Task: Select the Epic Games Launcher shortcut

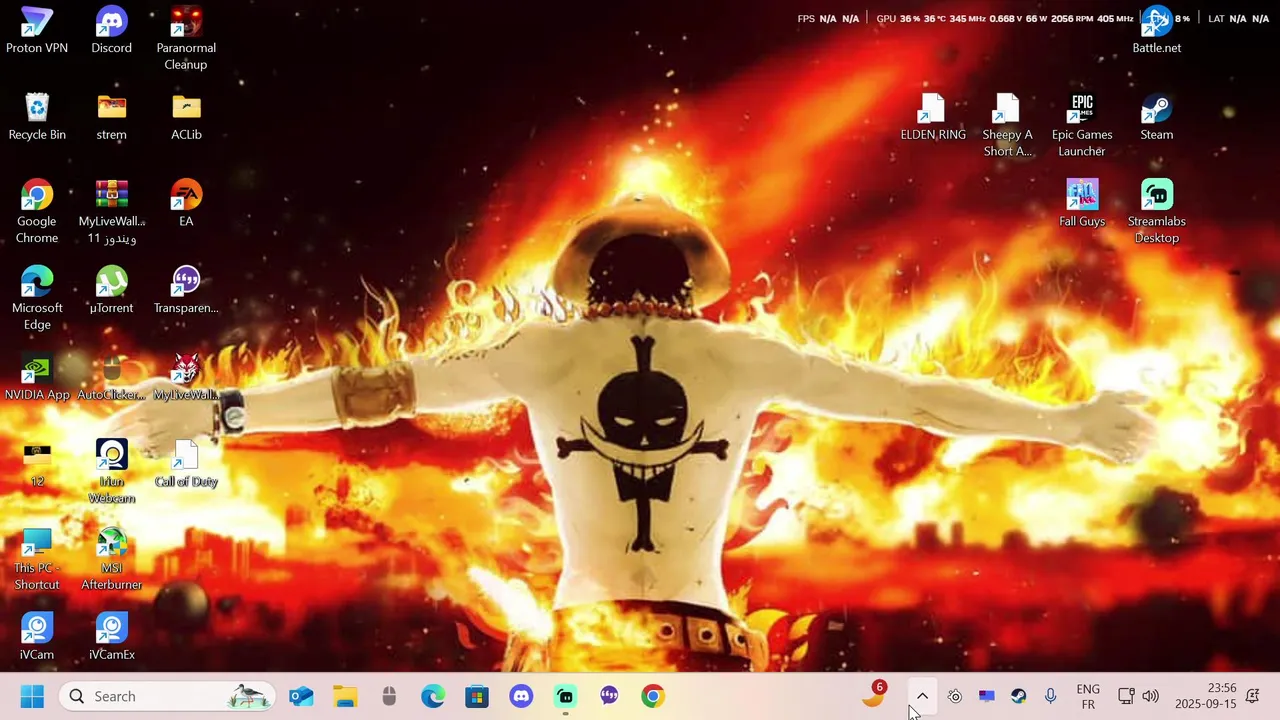Action: [1082, 125]
